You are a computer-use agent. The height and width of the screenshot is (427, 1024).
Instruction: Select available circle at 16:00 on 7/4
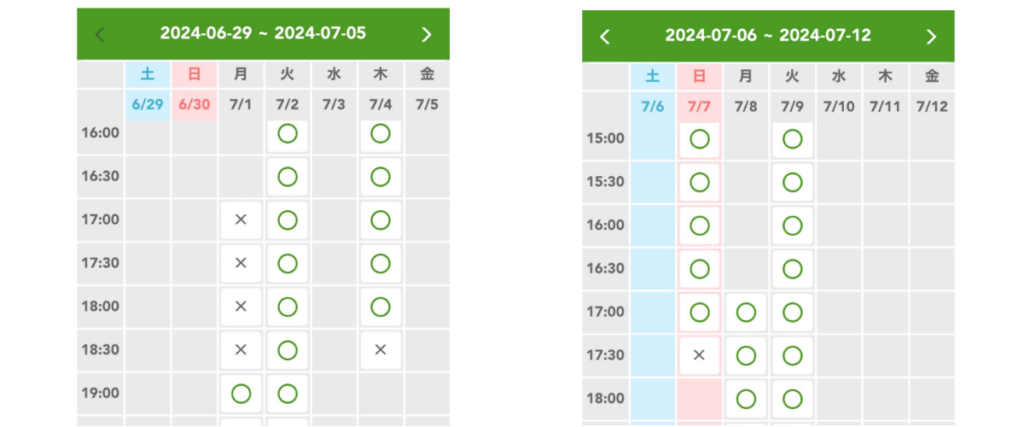pos(380,133)
